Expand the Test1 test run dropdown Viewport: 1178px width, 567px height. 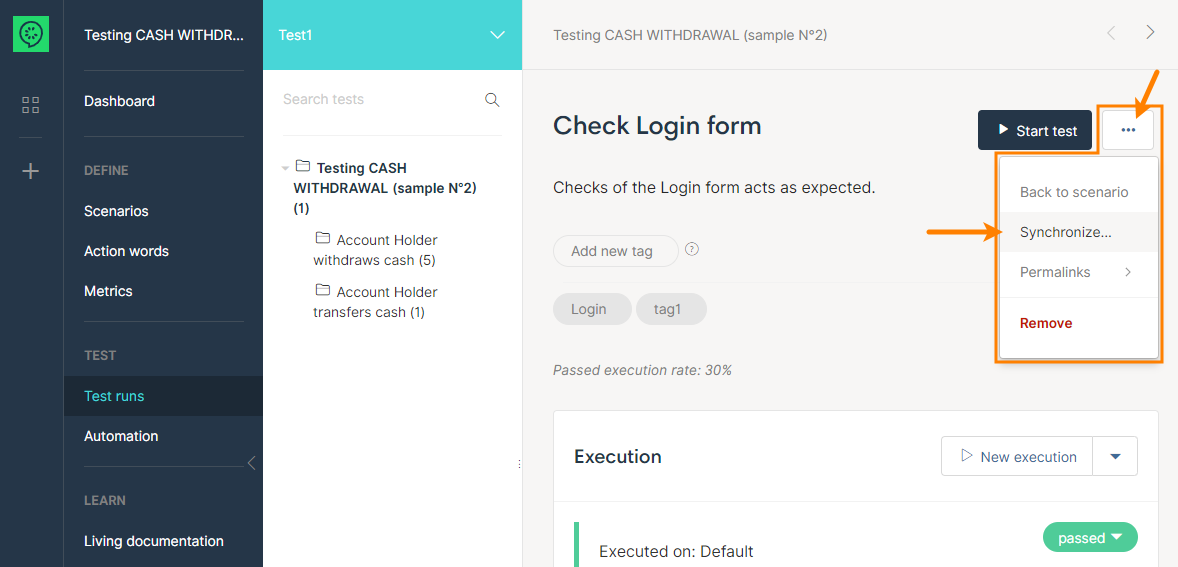[x=497, y=35]
